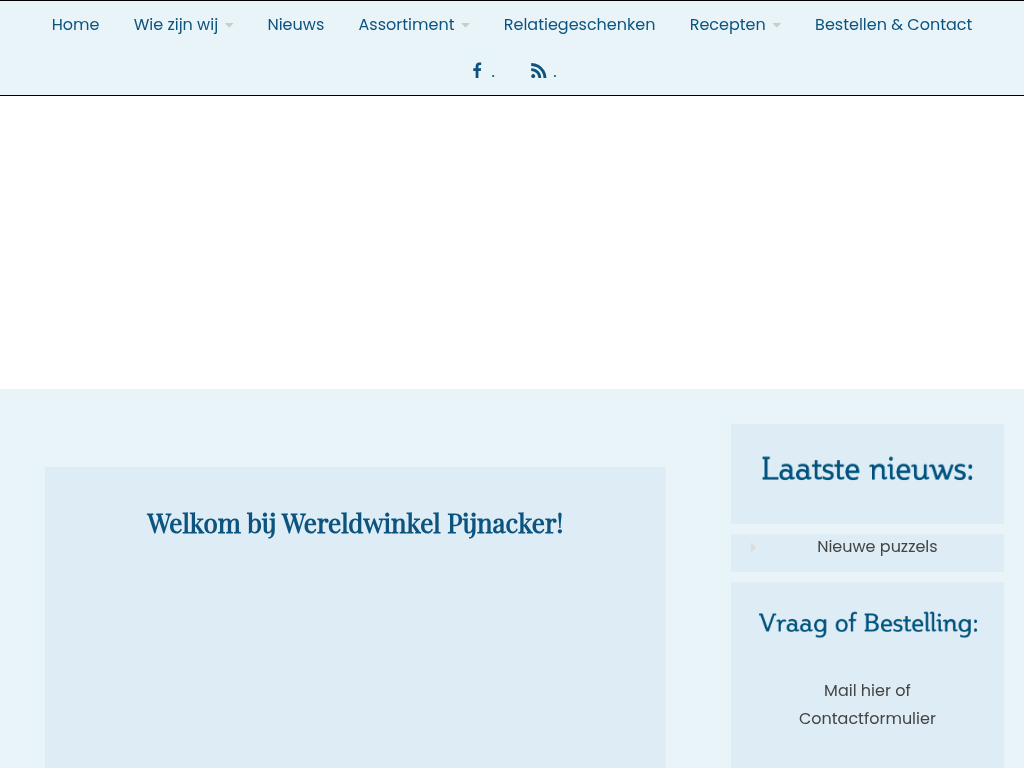1024x768 pixels.
Task: Open the Contactformulier link
Action: pos(867,719)
